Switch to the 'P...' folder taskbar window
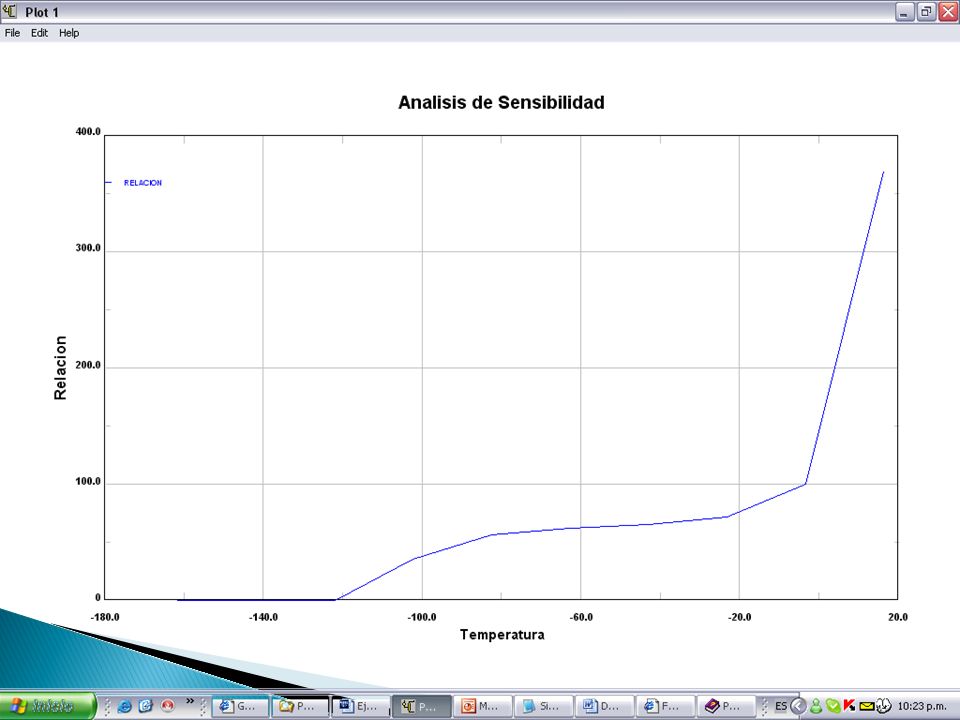 [x=301, y=707]
